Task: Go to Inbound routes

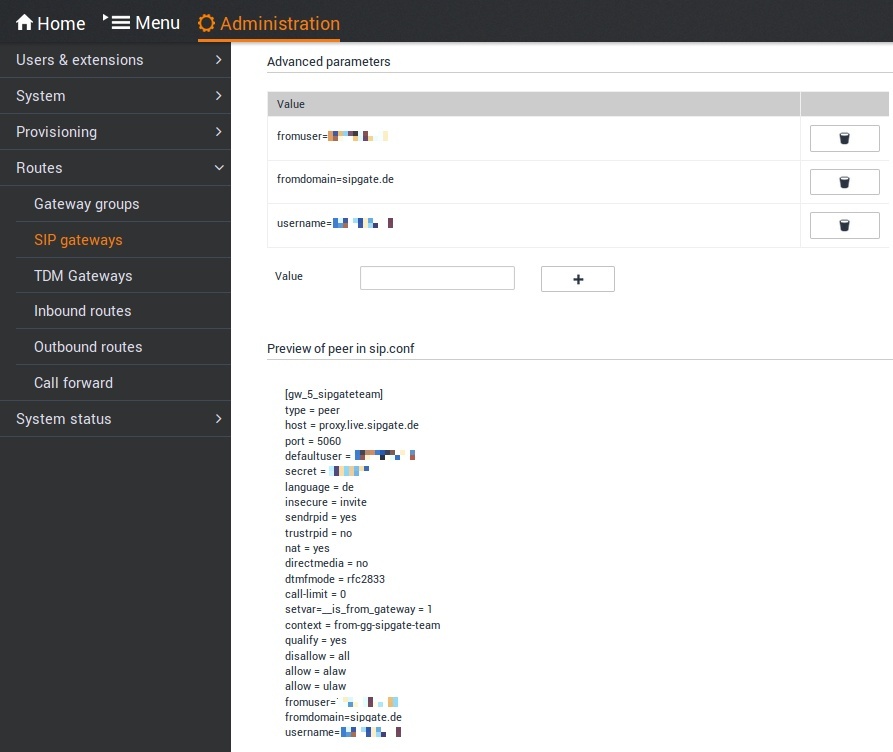Action: [x=83, y=311]
